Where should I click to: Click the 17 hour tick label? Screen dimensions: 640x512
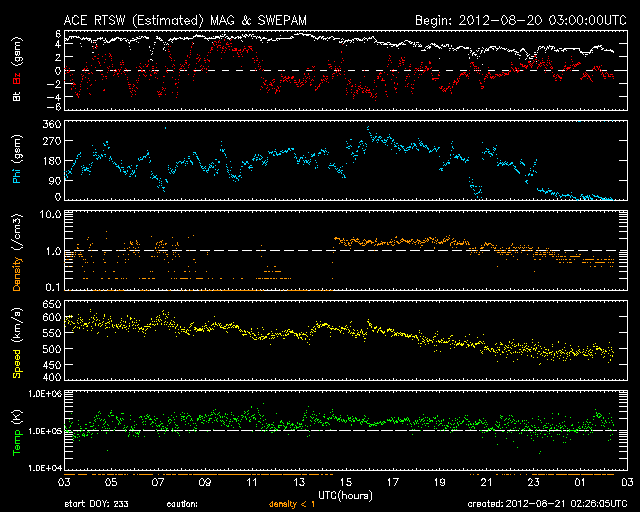[x=393, y=483]
